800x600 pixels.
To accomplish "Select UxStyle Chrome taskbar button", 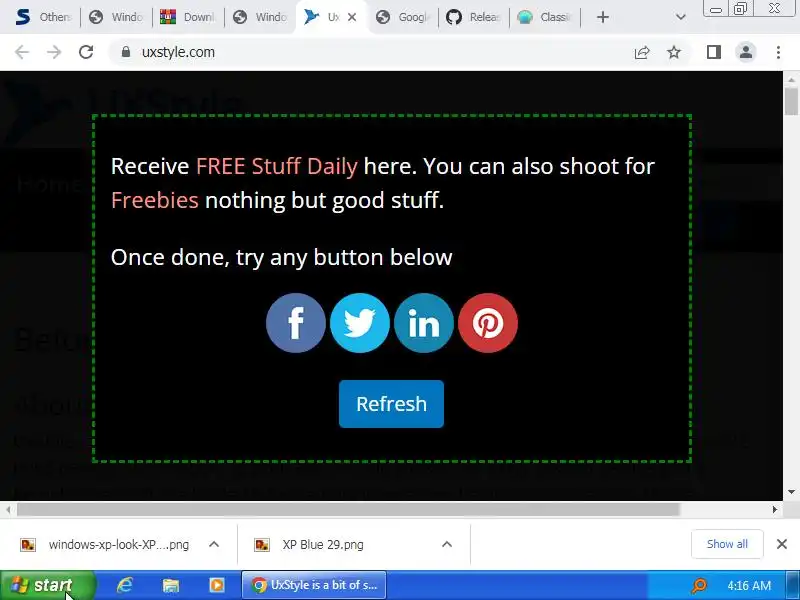I will coord(314,585).
